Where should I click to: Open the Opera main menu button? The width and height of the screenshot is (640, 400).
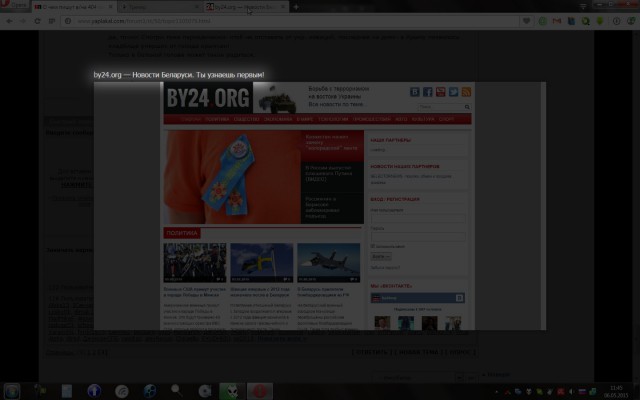click(14, 5)
